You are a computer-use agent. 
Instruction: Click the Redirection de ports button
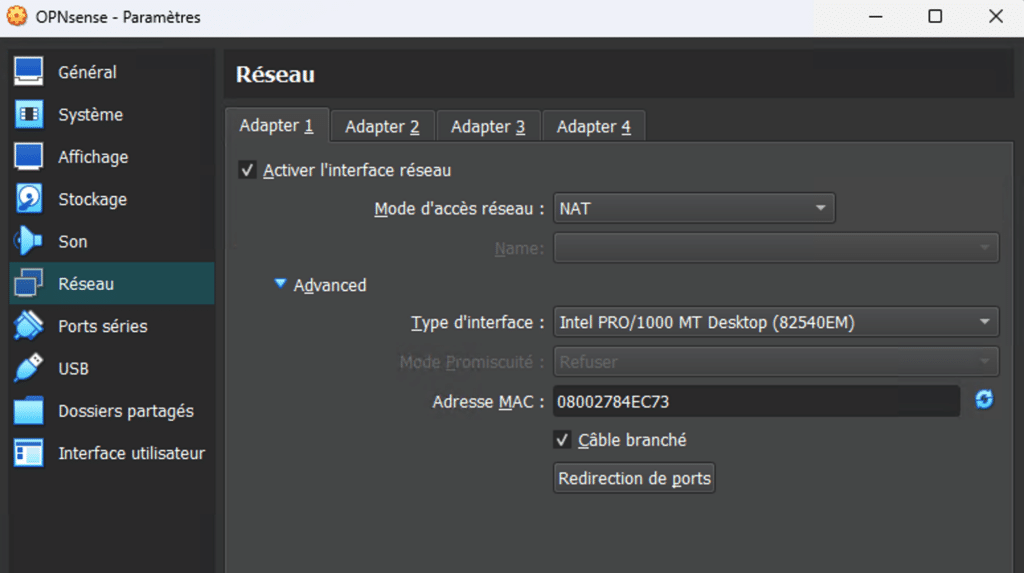coord(634,478)
